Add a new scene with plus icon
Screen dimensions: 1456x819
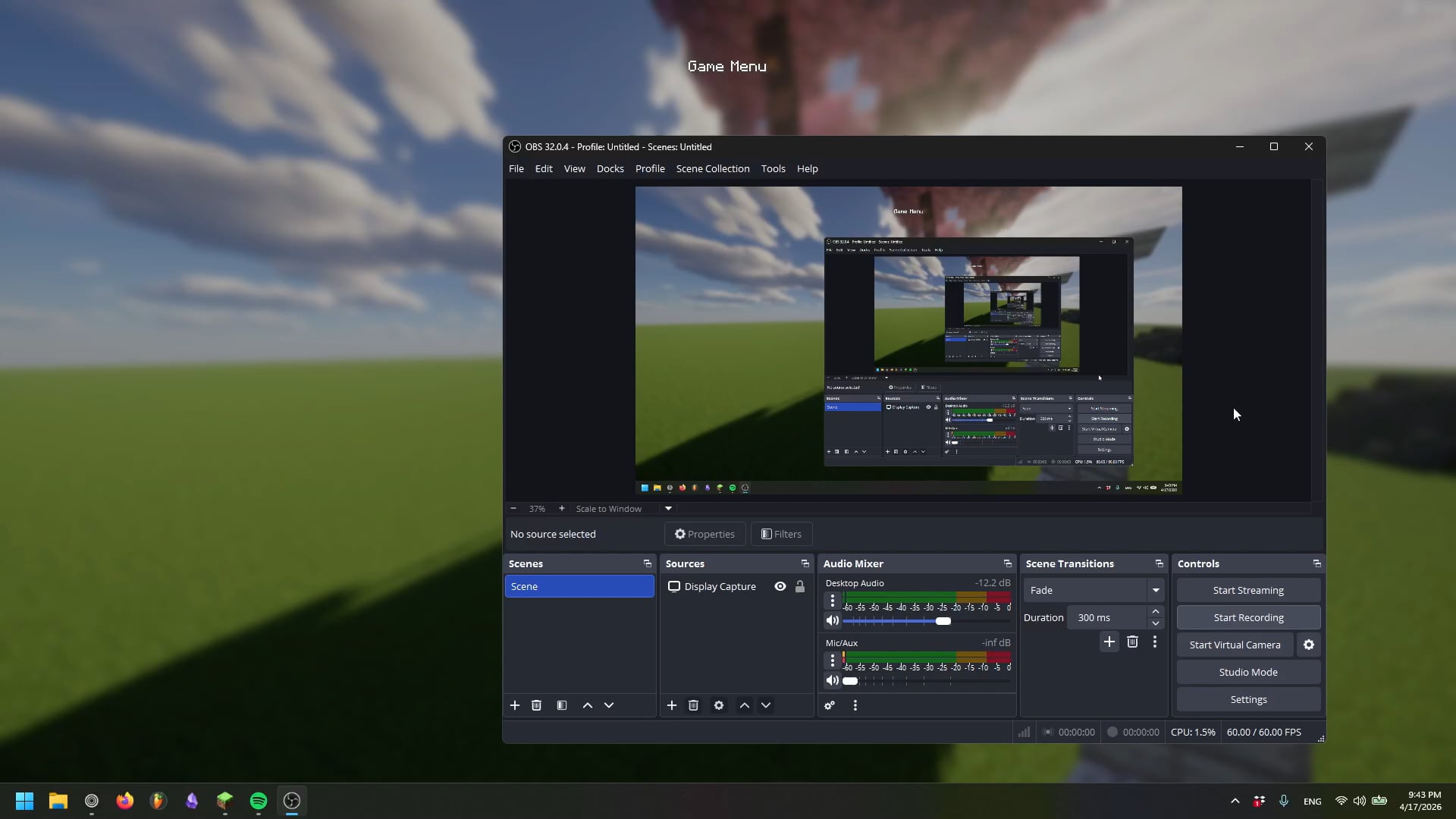pos(515,705)
